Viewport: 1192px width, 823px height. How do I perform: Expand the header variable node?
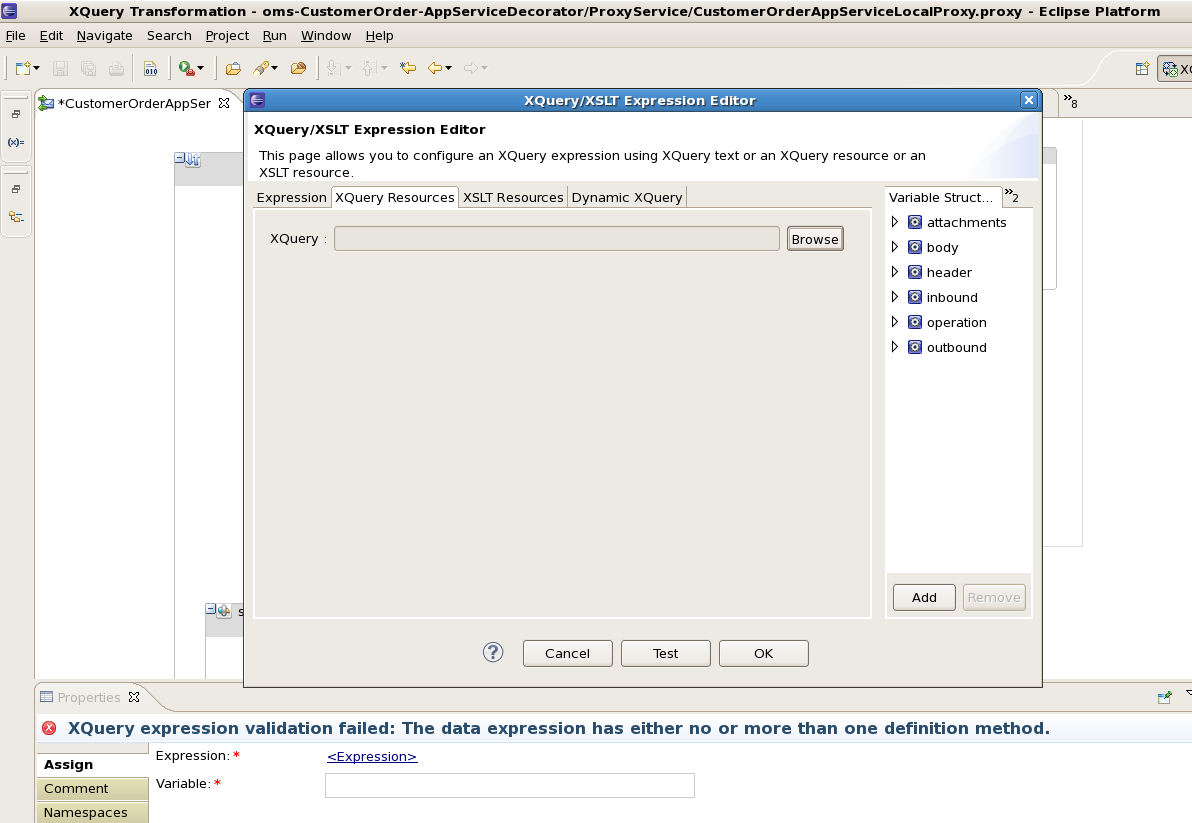click(895, 272)
